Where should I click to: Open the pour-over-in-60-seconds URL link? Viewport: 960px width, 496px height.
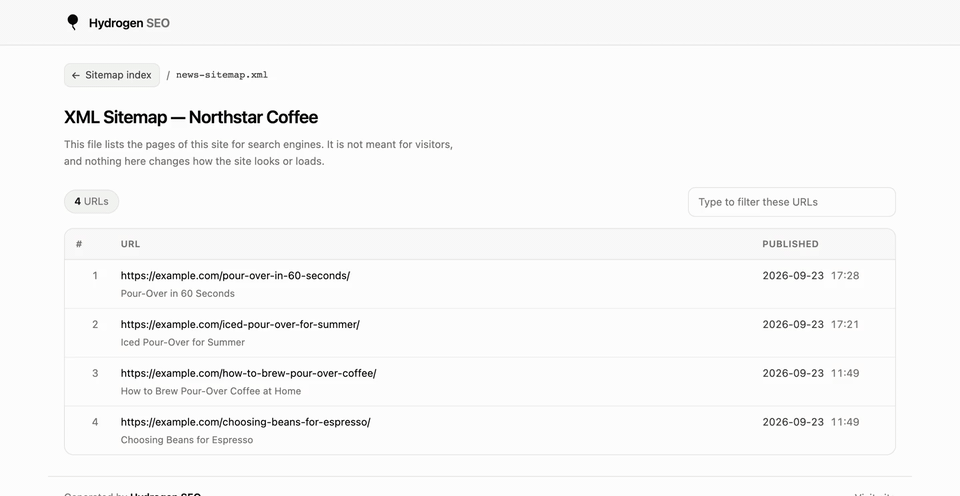(x=235, y=276)
